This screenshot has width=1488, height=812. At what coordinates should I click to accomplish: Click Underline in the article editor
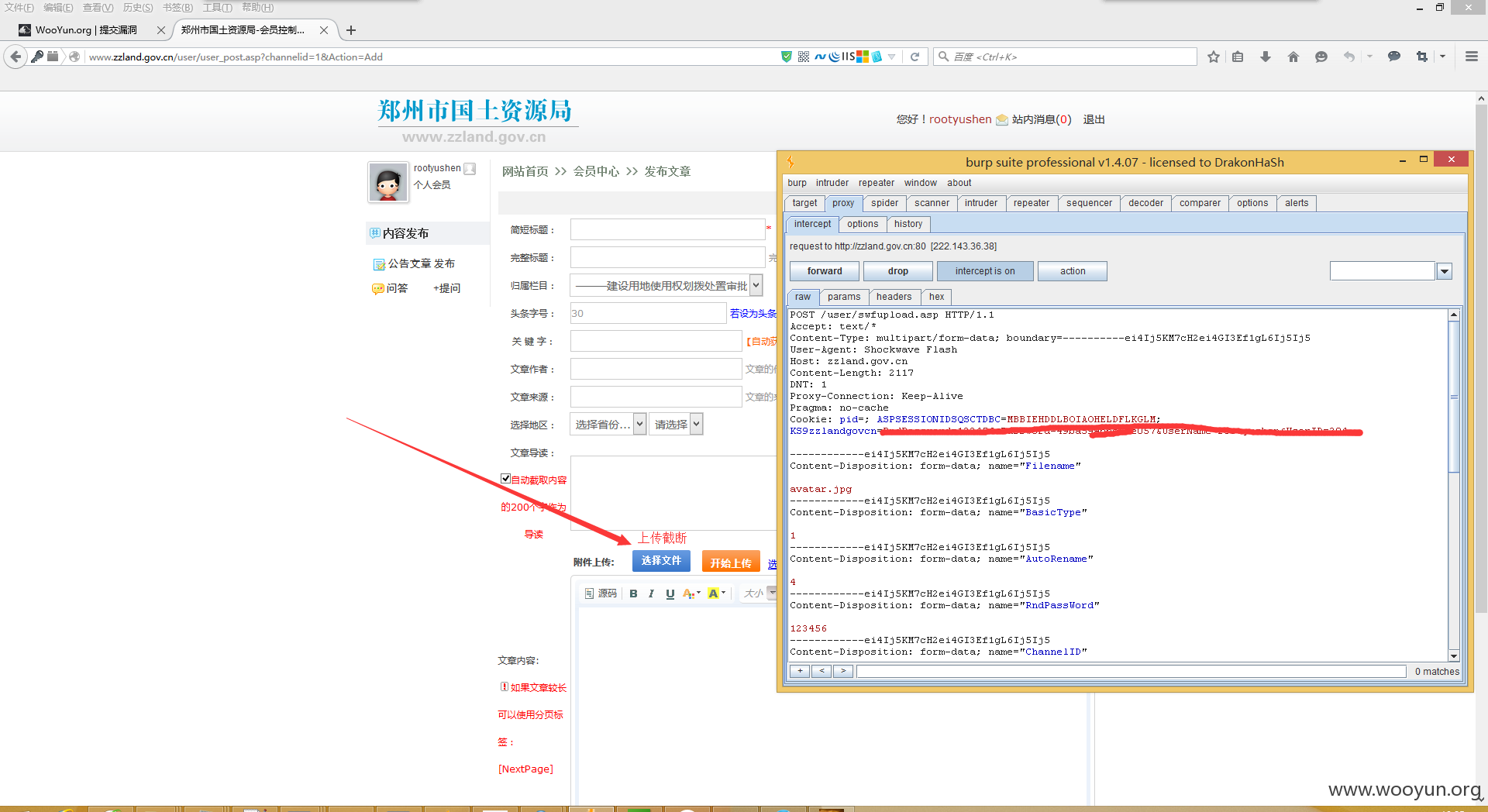tap(670, 594)
